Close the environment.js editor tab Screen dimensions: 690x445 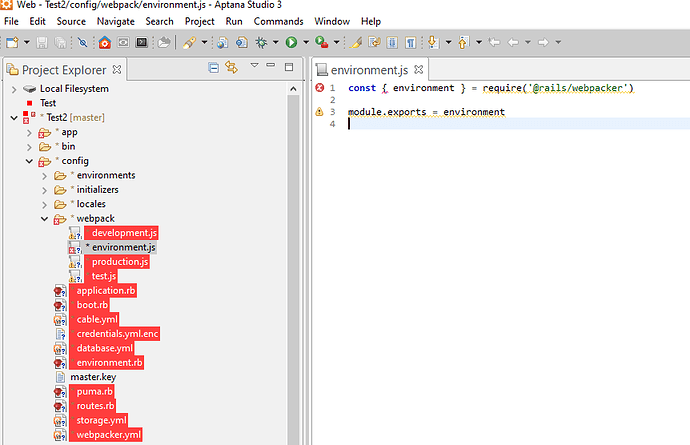click(x=418, y=70)
